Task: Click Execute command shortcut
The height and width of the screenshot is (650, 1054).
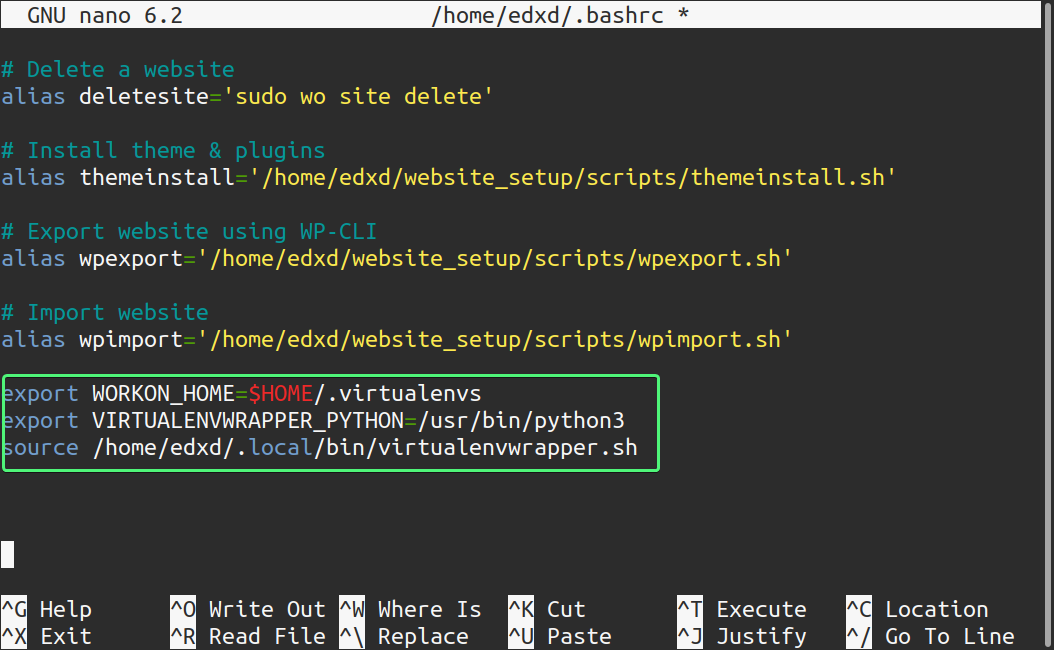Action: coord(761,608)
